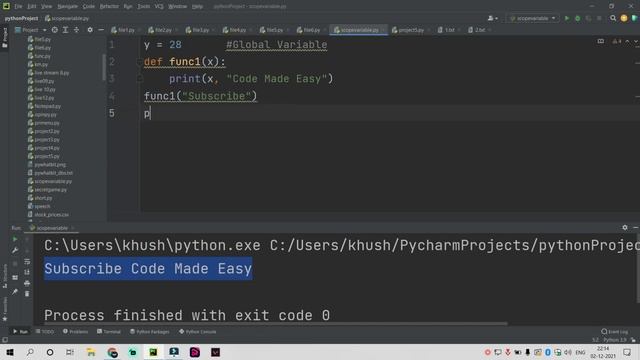Toggle soft-wrap in Run console

[x=27, y=261]
